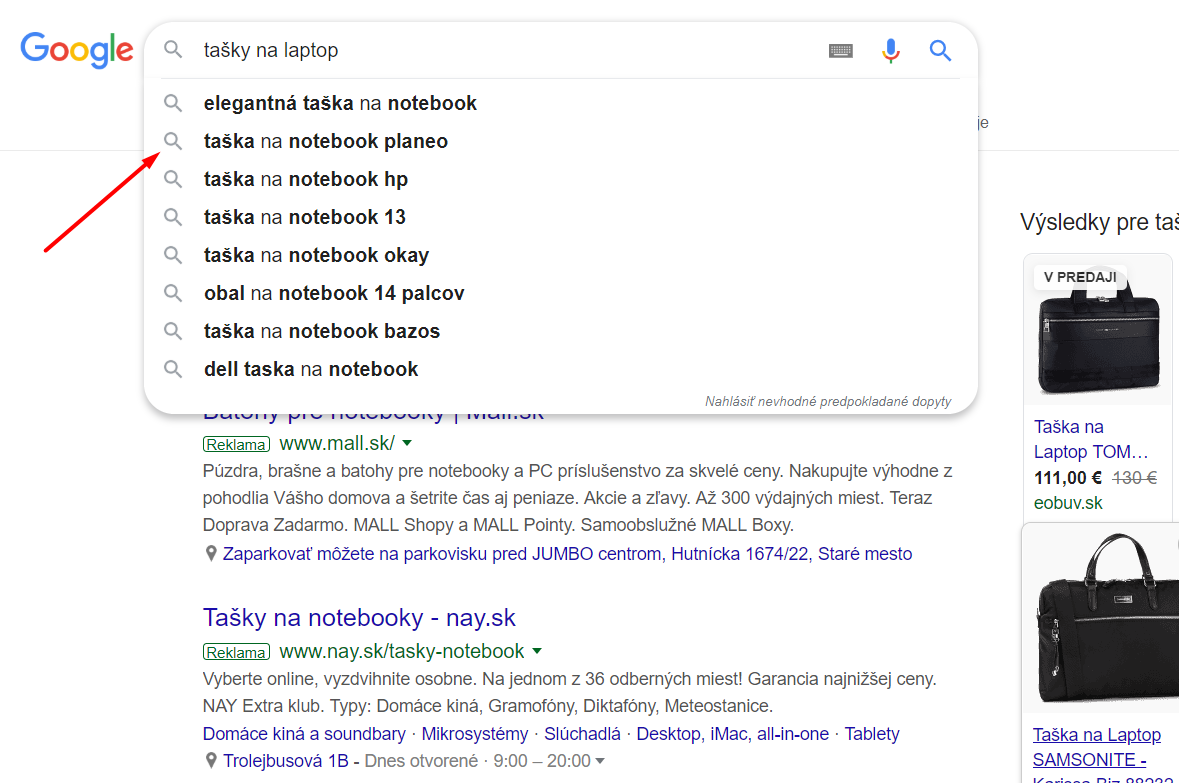Click the Google logo
The image size is (1179, 783).
tap(77, 50)
